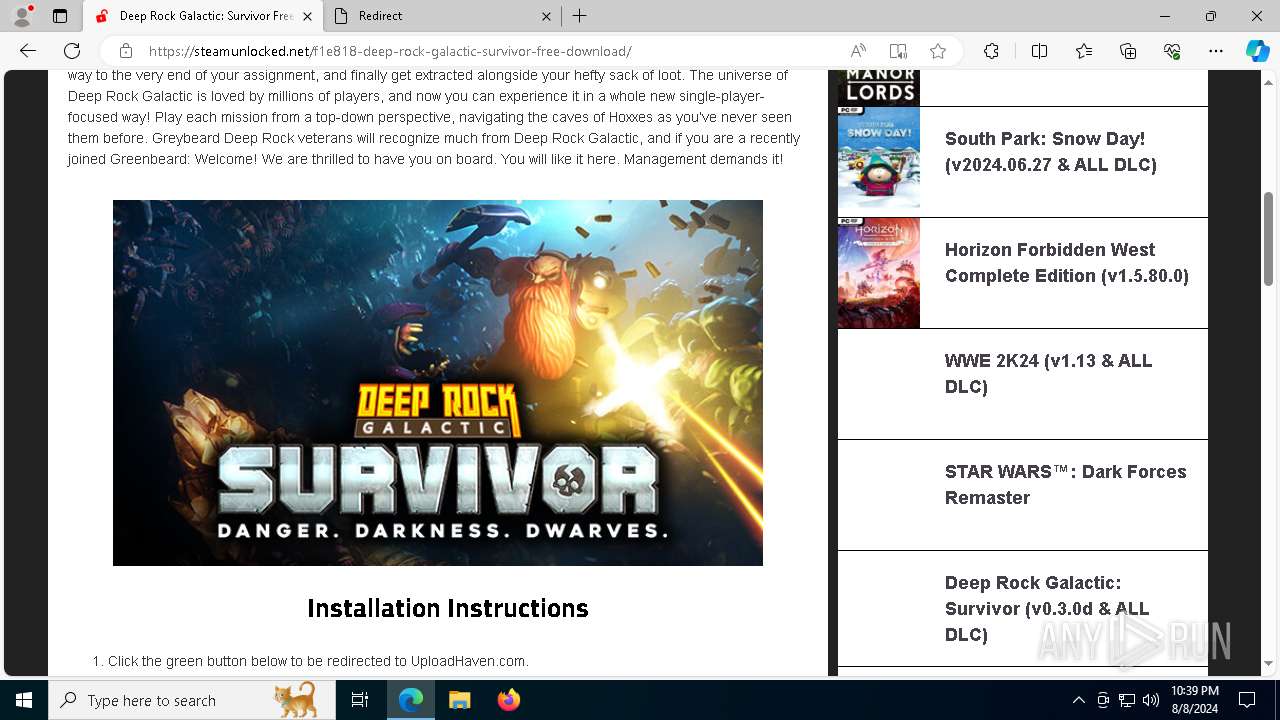View site information lock icon
Viewport: 1280px width, 720px height.
(126, 51)
